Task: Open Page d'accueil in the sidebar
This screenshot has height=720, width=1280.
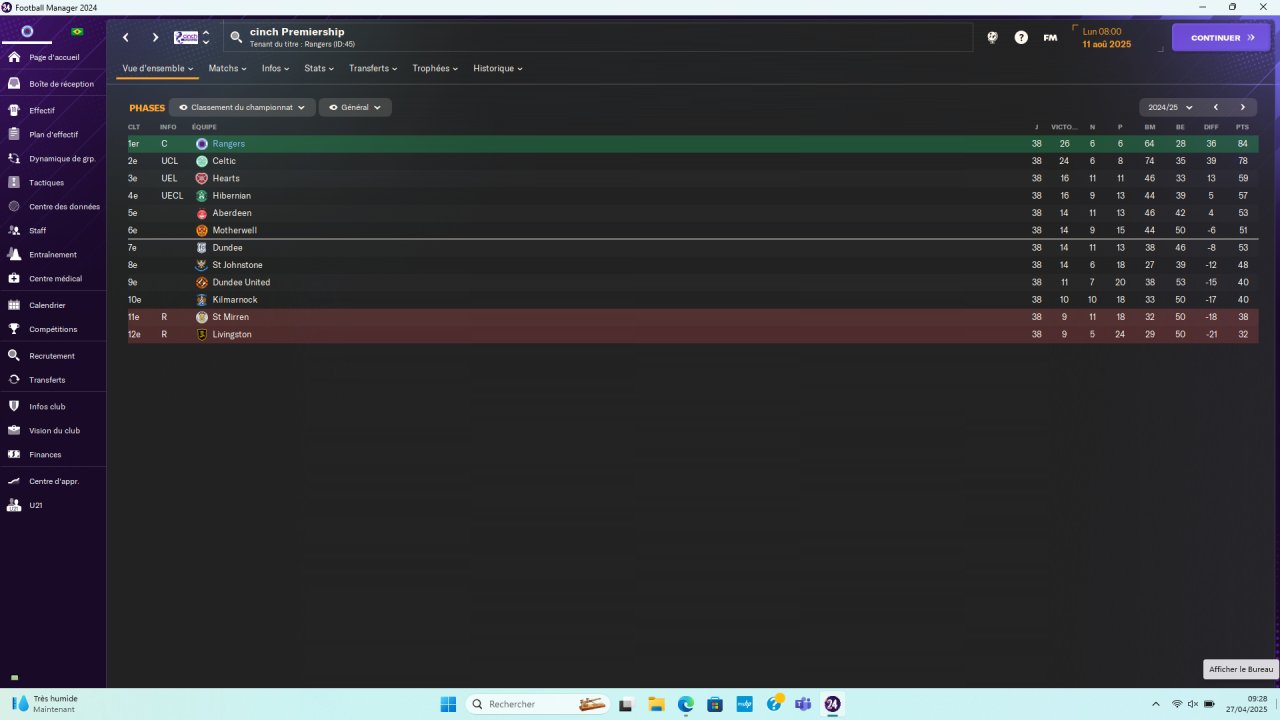Action: (x=53, y=57)
